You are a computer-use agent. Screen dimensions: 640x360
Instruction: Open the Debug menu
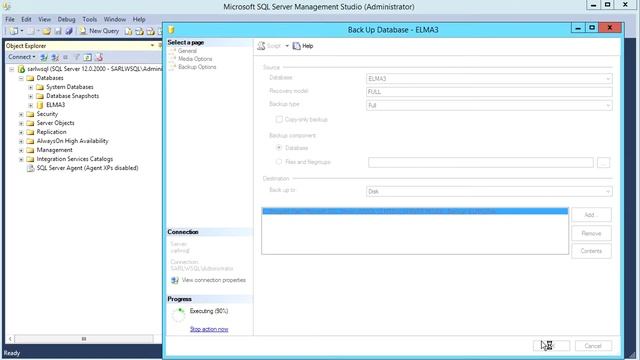click(66, 19)
